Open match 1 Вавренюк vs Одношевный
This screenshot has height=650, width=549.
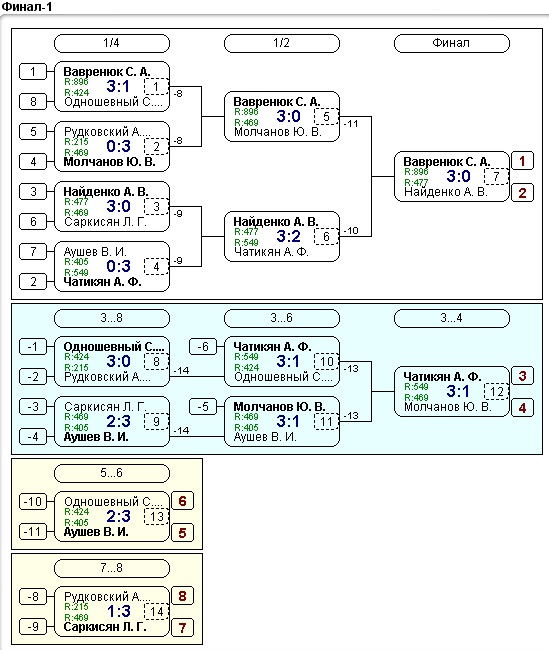[x=112, y=87]
